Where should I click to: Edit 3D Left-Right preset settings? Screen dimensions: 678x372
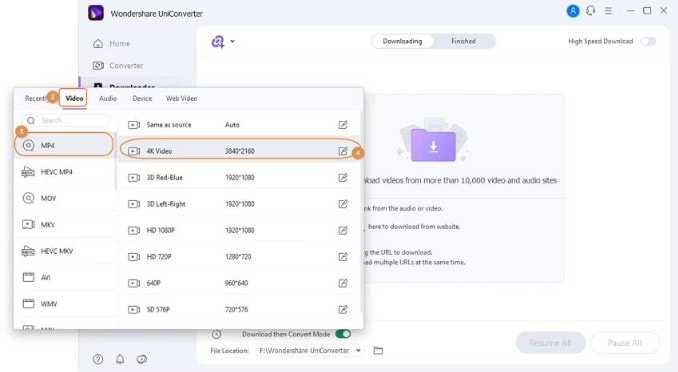343,204
